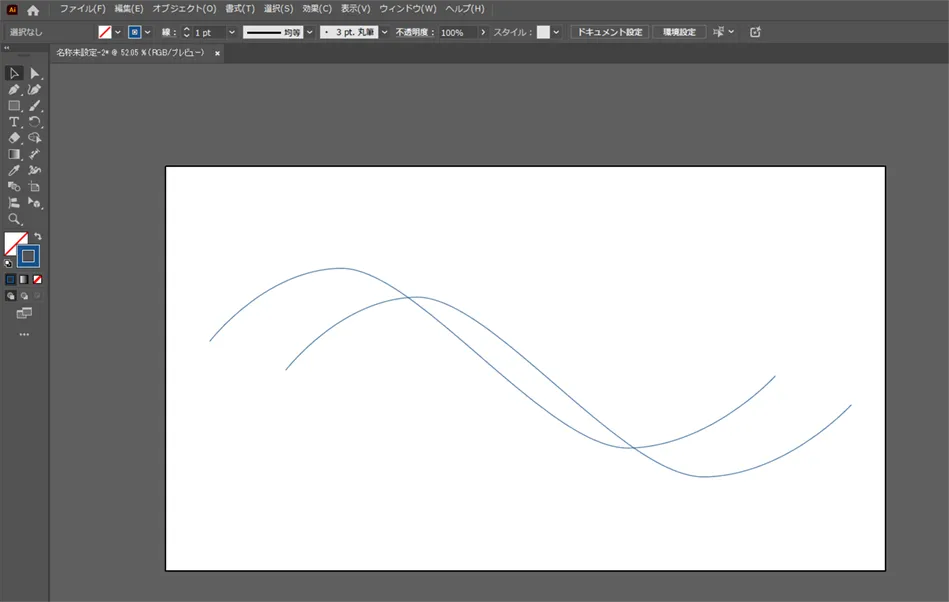Open the オブジェクト(O) menu
Screen dimensions: 949x602
click(x=184, y=9)
